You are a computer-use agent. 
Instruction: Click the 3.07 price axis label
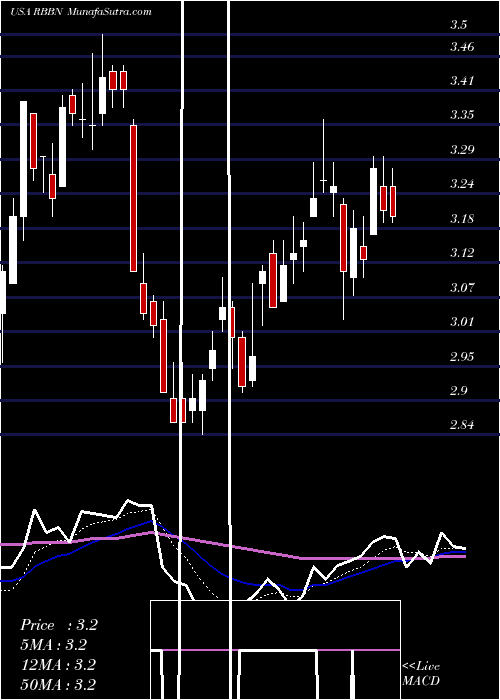462,288
